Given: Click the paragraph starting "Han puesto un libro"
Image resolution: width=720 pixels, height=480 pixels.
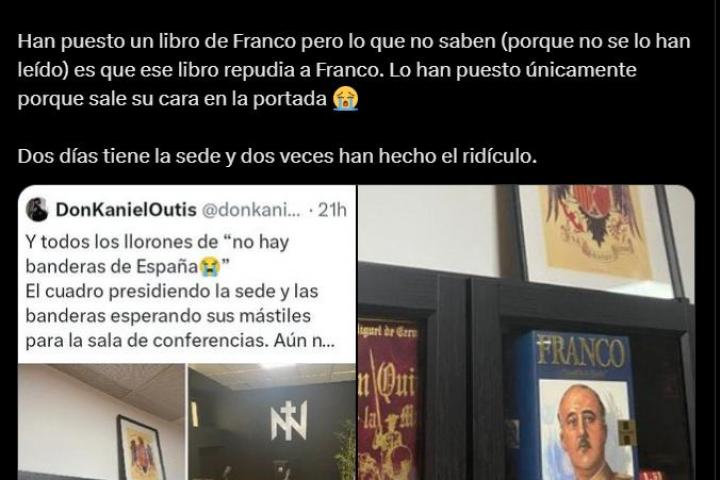Looking at the screenshot, I should click(354, 70).
